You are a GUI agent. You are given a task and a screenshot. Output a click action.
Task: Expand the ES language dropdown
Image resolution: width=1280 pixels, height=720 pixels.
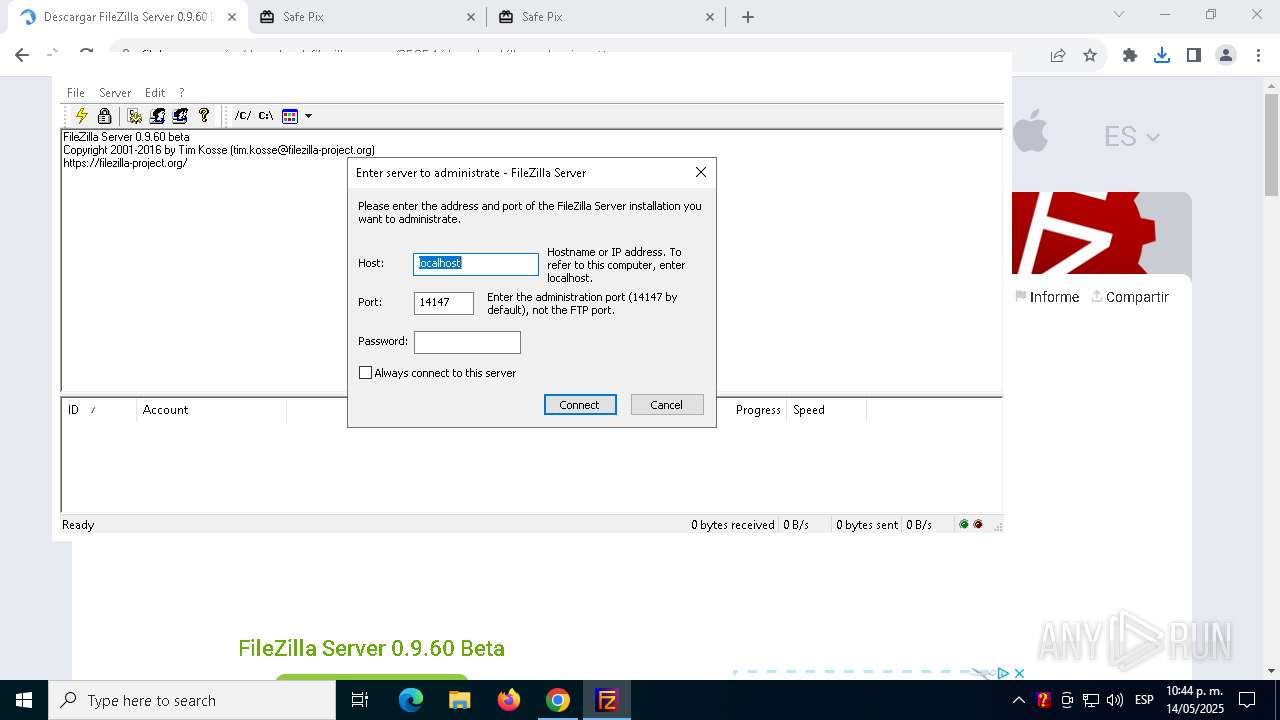pos(1132,136)
